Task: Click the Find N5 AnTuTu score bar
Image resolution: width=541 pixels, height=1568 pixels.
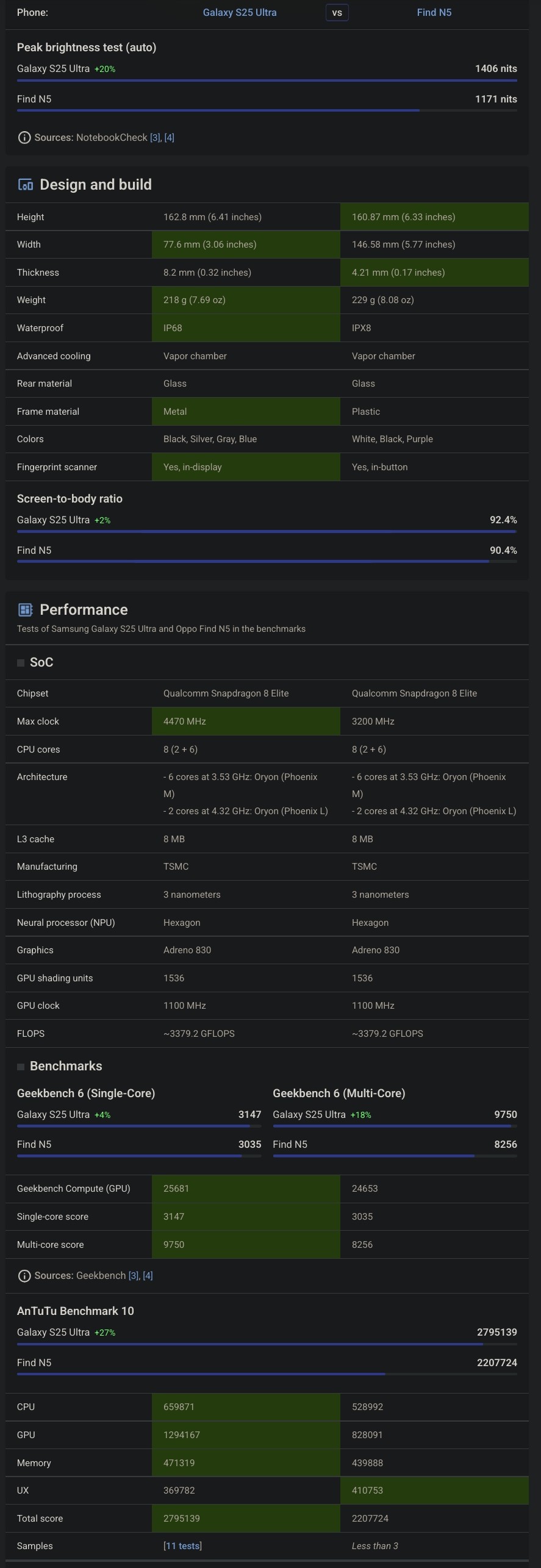Action: coord(267,1374)
